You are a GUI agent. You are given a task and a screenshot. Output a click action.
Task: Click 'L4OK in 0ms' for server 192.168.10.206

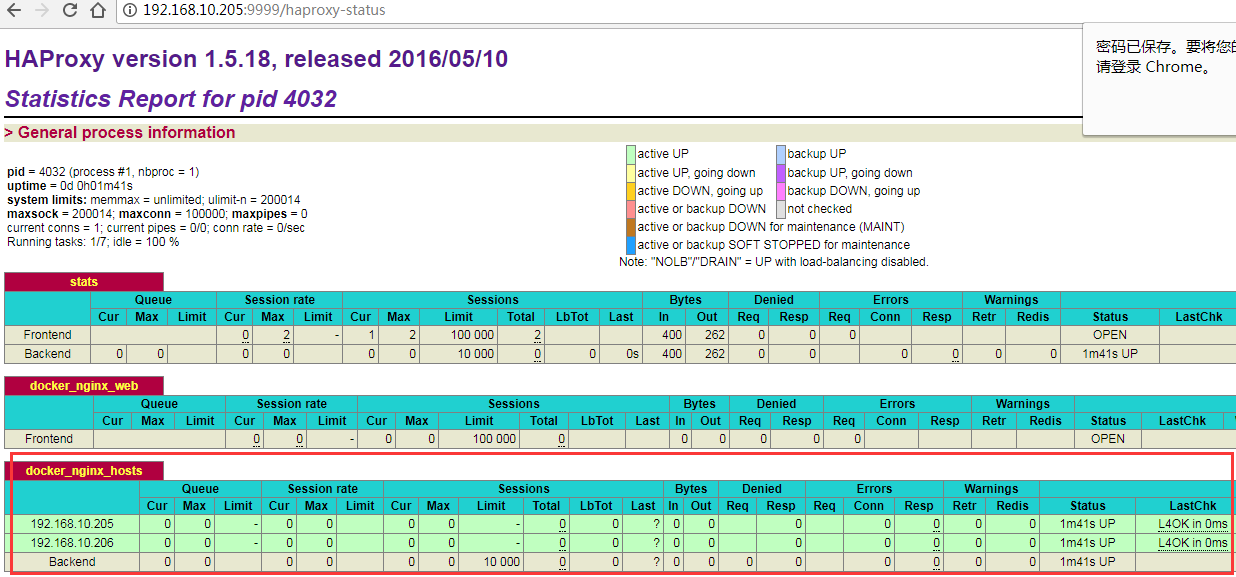click(1193, 543)
